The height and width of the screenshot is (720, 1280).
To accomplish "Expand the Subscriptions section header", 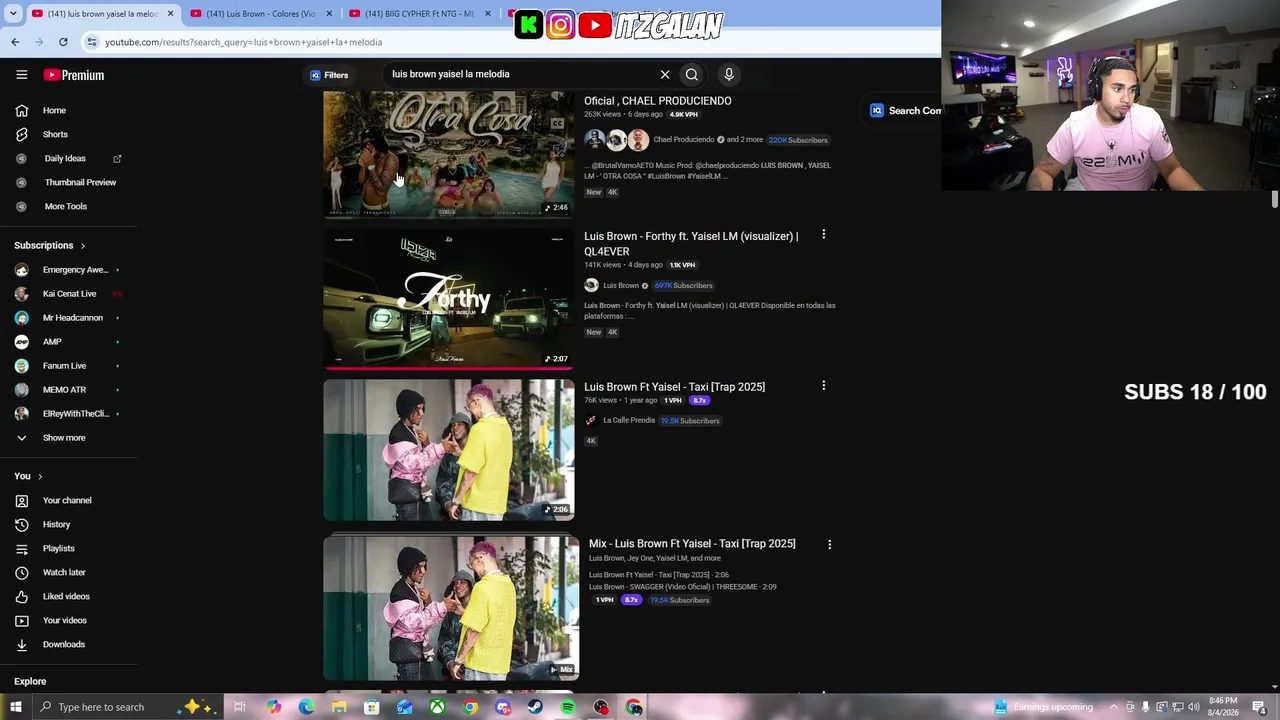I will pyautogui.click(x=50, y=245).
